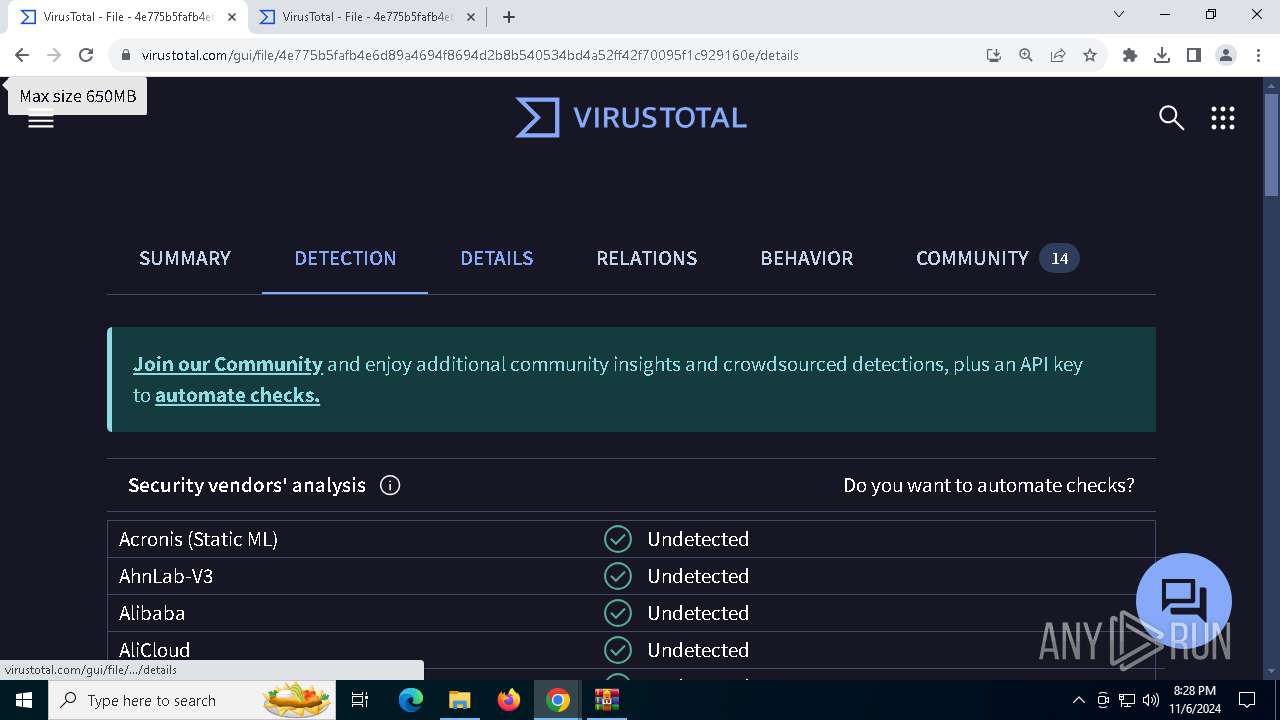
Task: Open the zoom magnifier icon in address bar
Action: click(1025, 55)
